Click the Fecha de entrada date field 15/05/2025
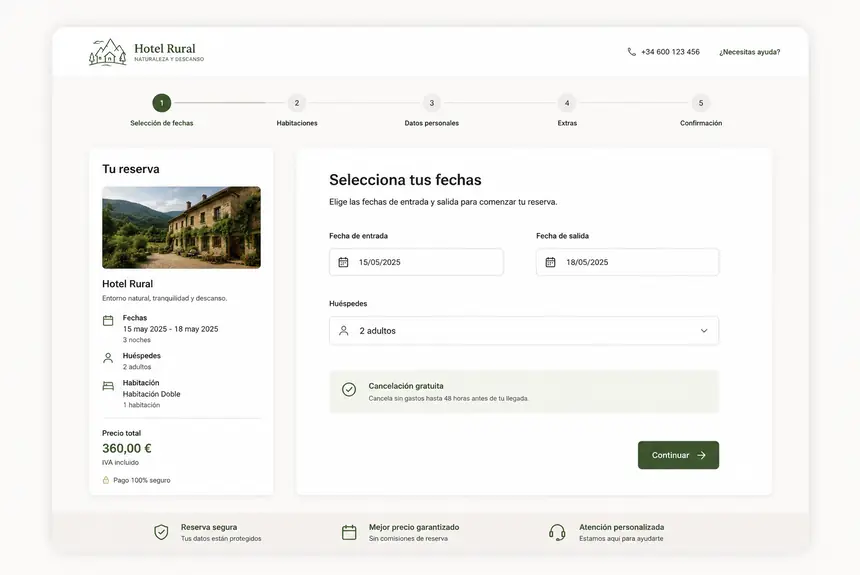 [x=416, y=262]
